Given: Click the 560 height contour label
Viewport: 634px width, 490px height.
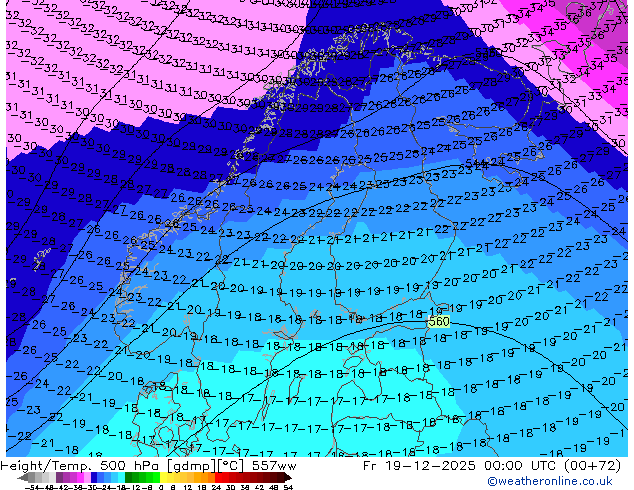Looking at the screenshot, I should point(439,322).
